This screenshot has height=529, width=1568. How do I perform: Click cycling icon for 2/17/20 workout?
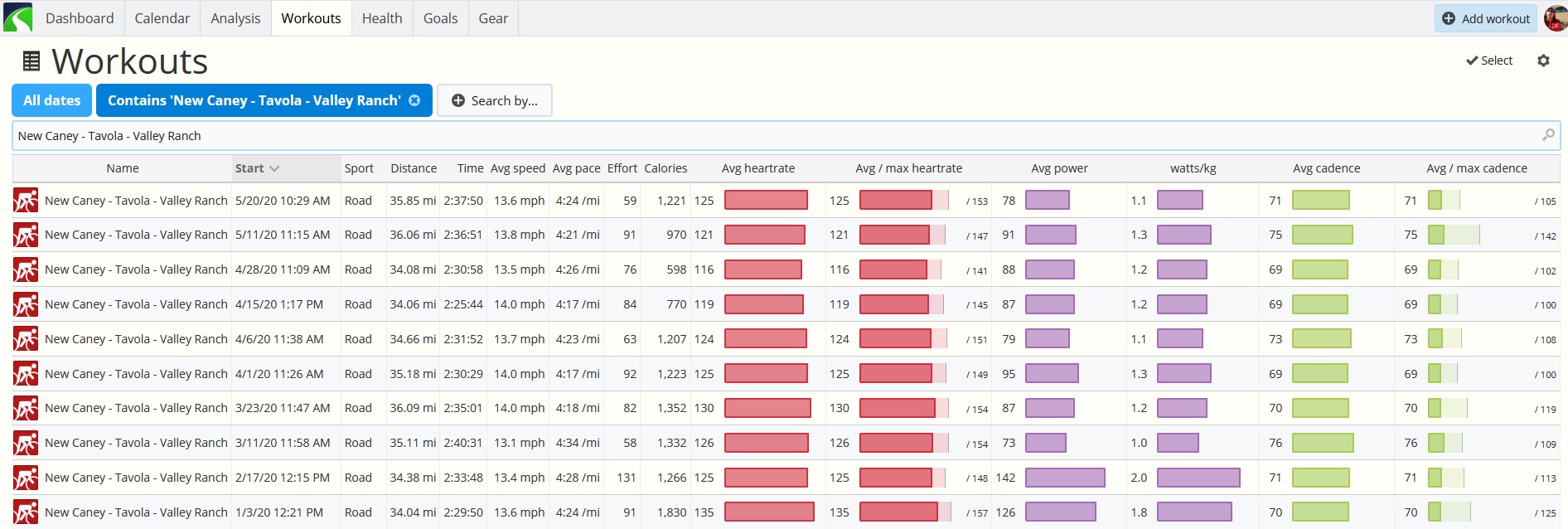coord(26,478)
